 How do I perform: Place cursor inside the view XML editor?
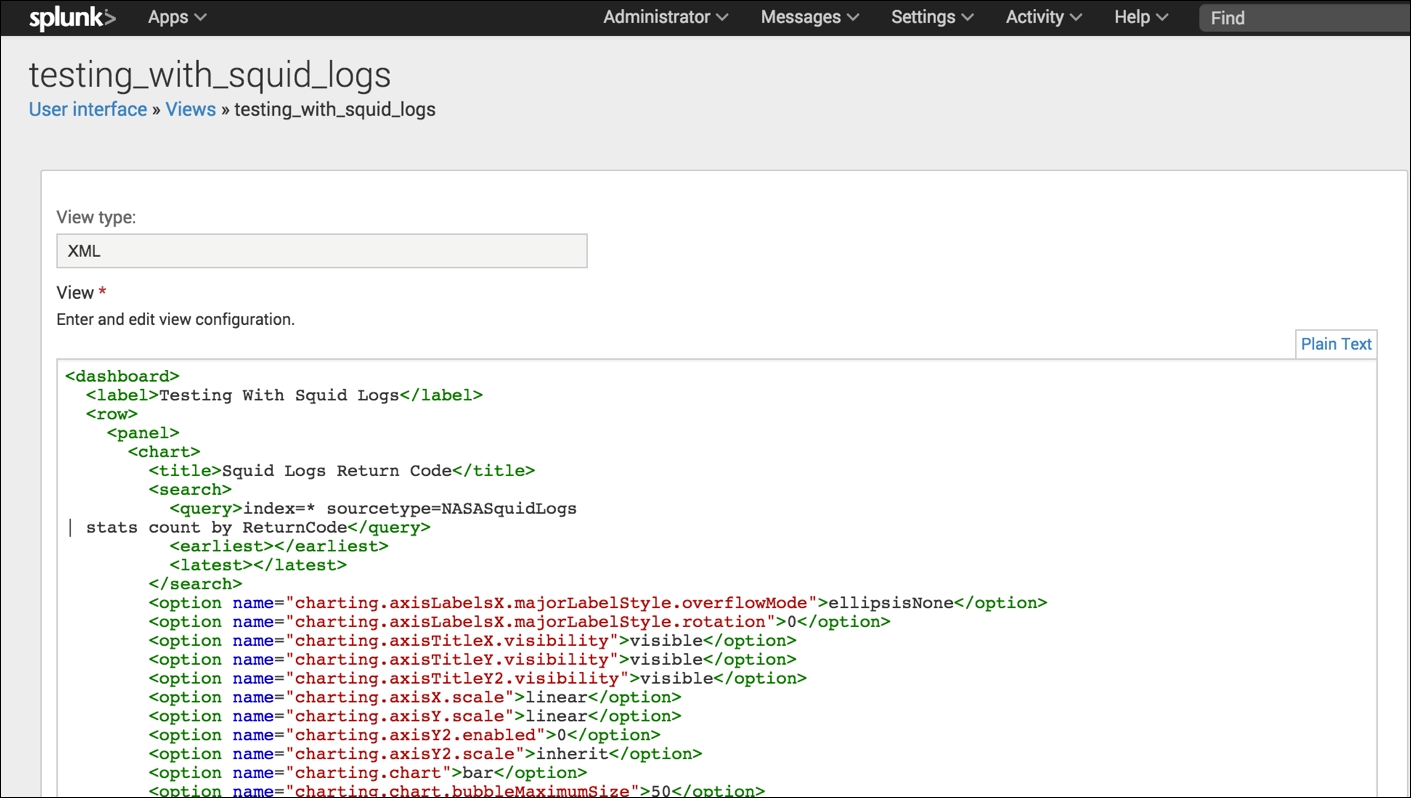[x=700, y=580]
